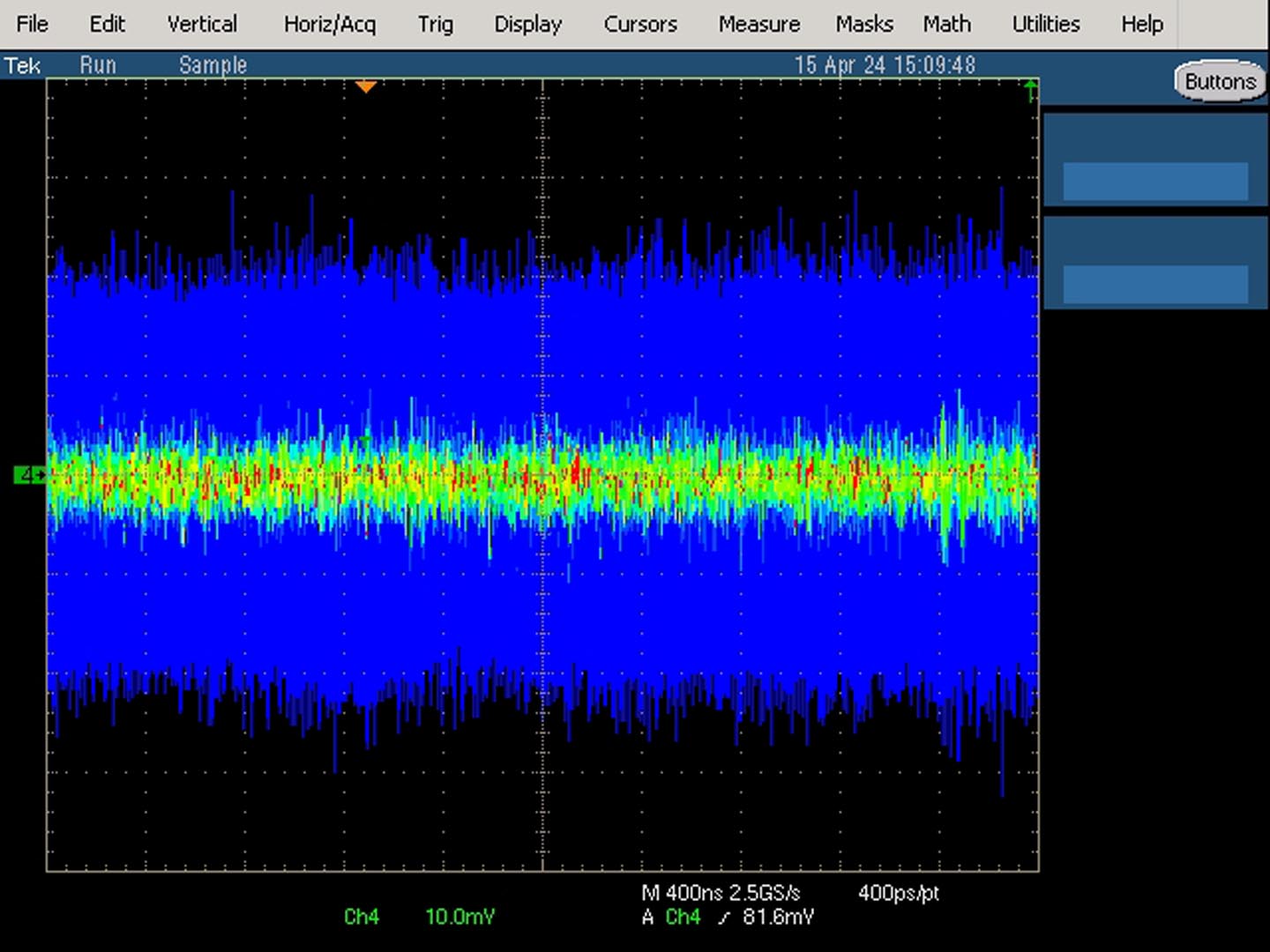The image size is (1270, 952).
Task: Open the Display menu
Action: point(527,24)
